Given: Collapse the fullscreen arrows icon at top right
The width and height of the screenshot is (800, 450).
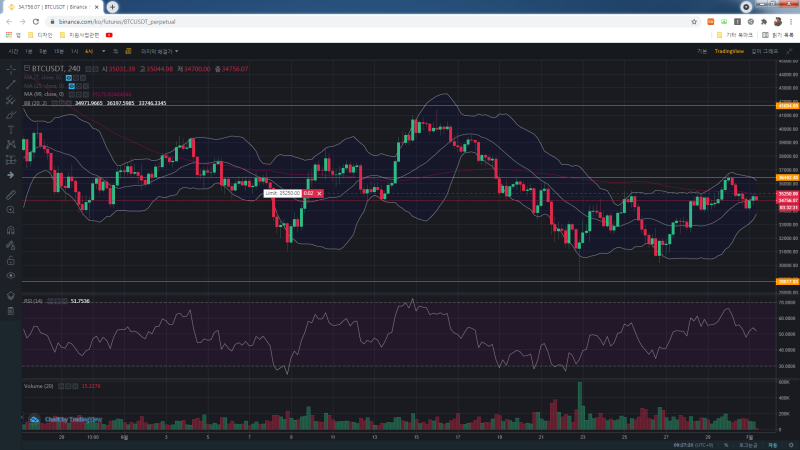Looking at the screenshot, I should tap(789, 51).
